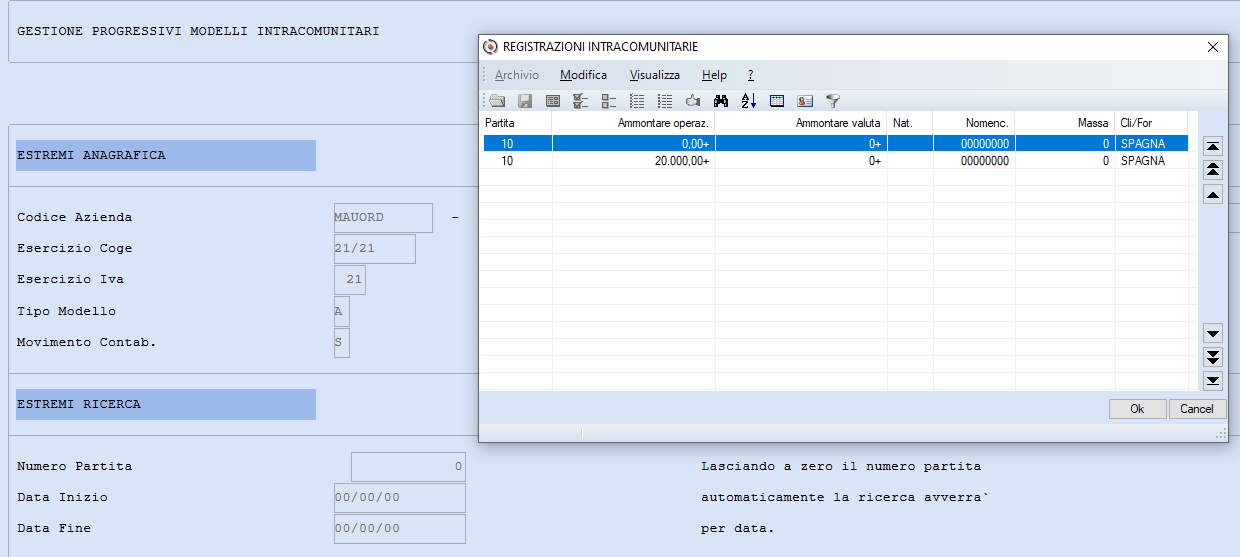Apply a filter using the funnel icon
The width and height of the screenshot is (1240, 557).
coord(833,101)
